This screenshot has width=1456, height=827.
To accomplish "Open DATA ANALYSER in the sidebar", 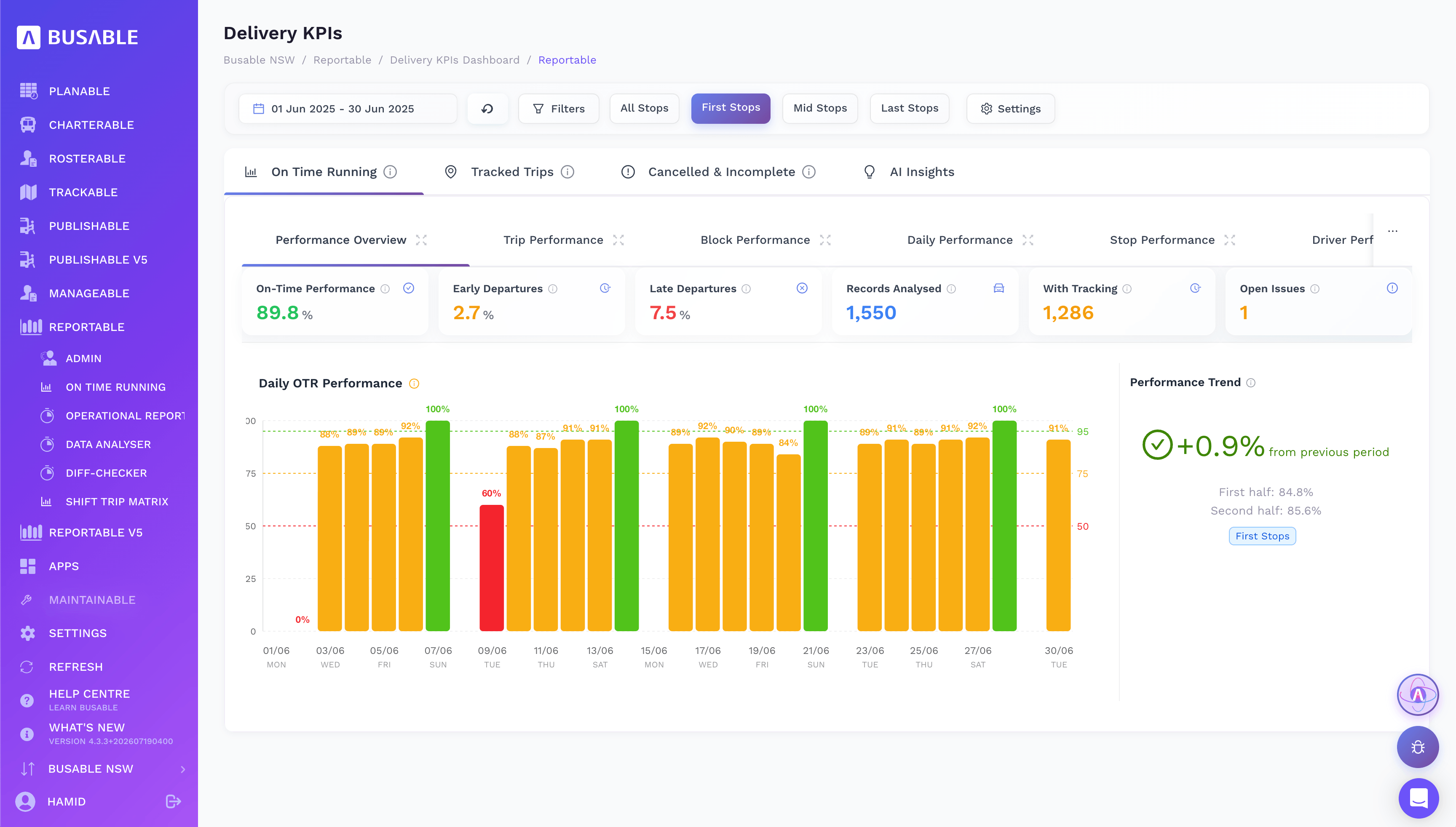I will (x=108, y=444).
